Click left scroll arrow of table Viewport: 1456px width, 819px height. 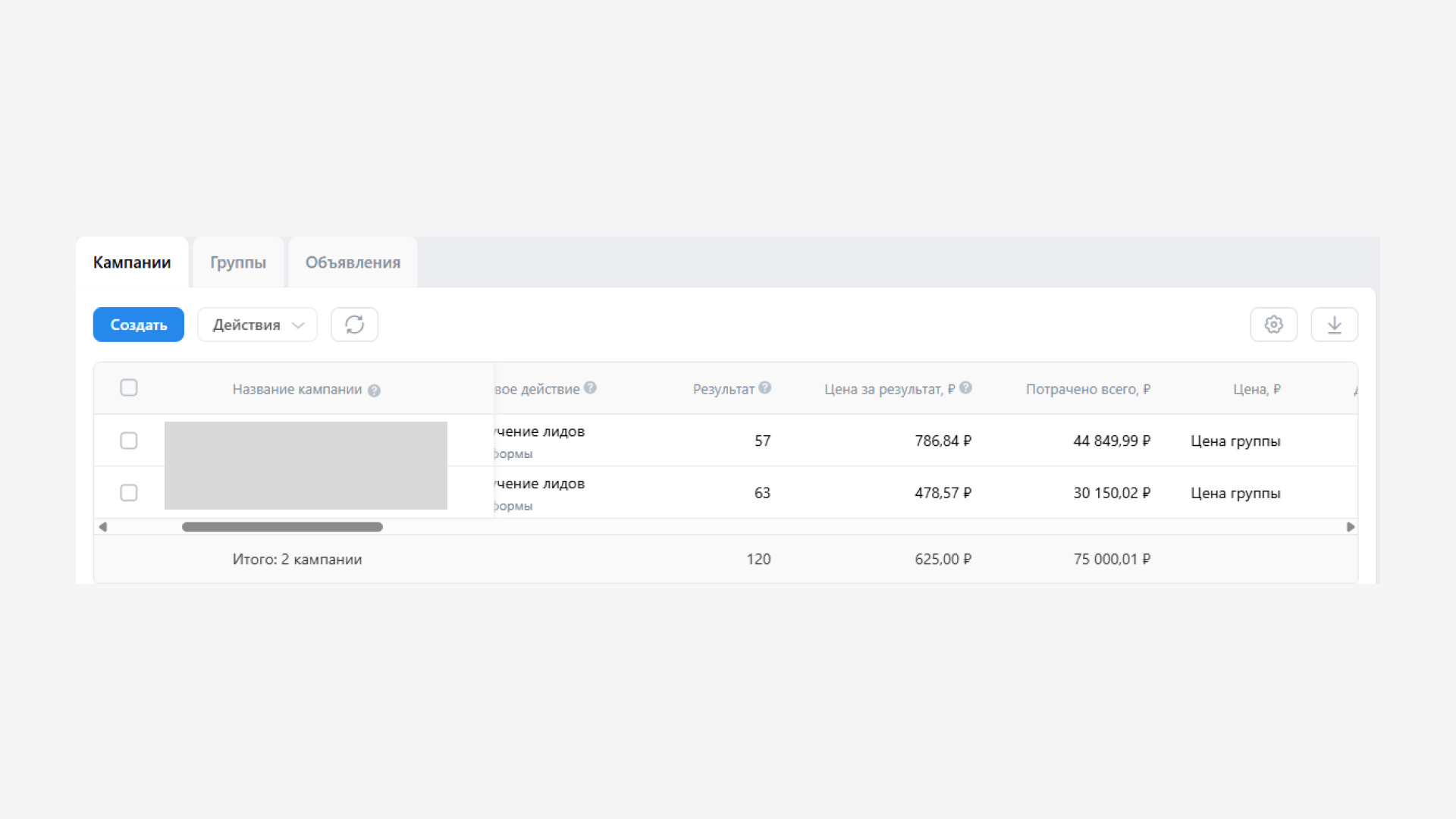[x=103, y=526]
